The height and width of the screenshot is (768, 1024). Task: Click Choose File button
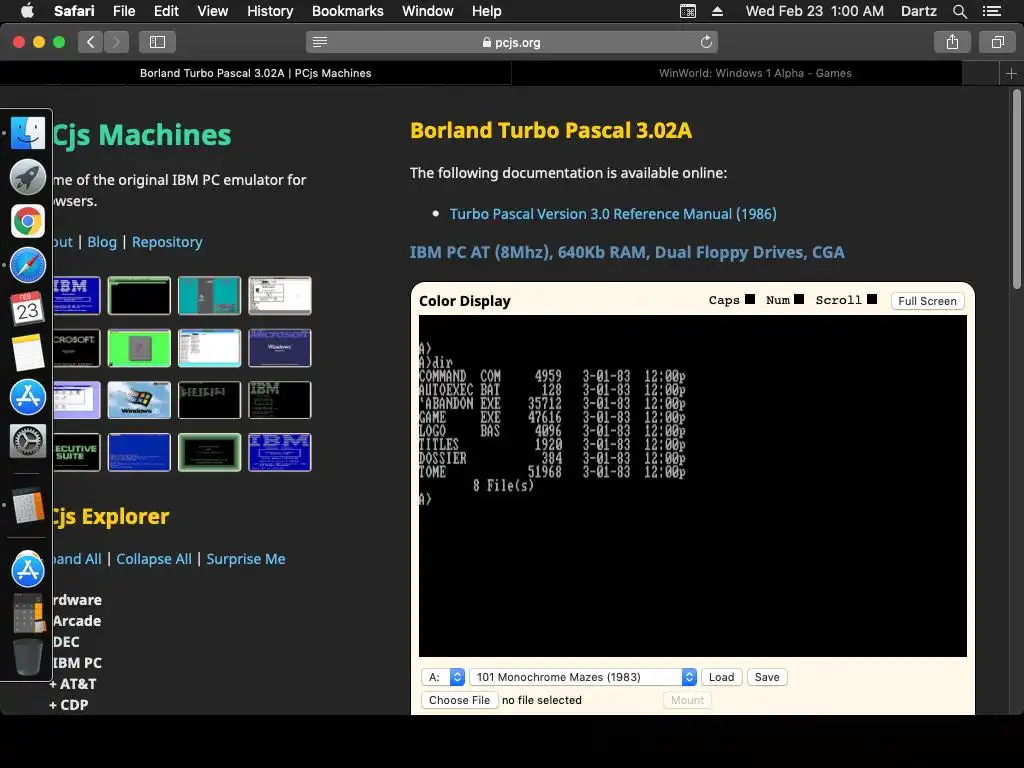click(x=459, y=700)
